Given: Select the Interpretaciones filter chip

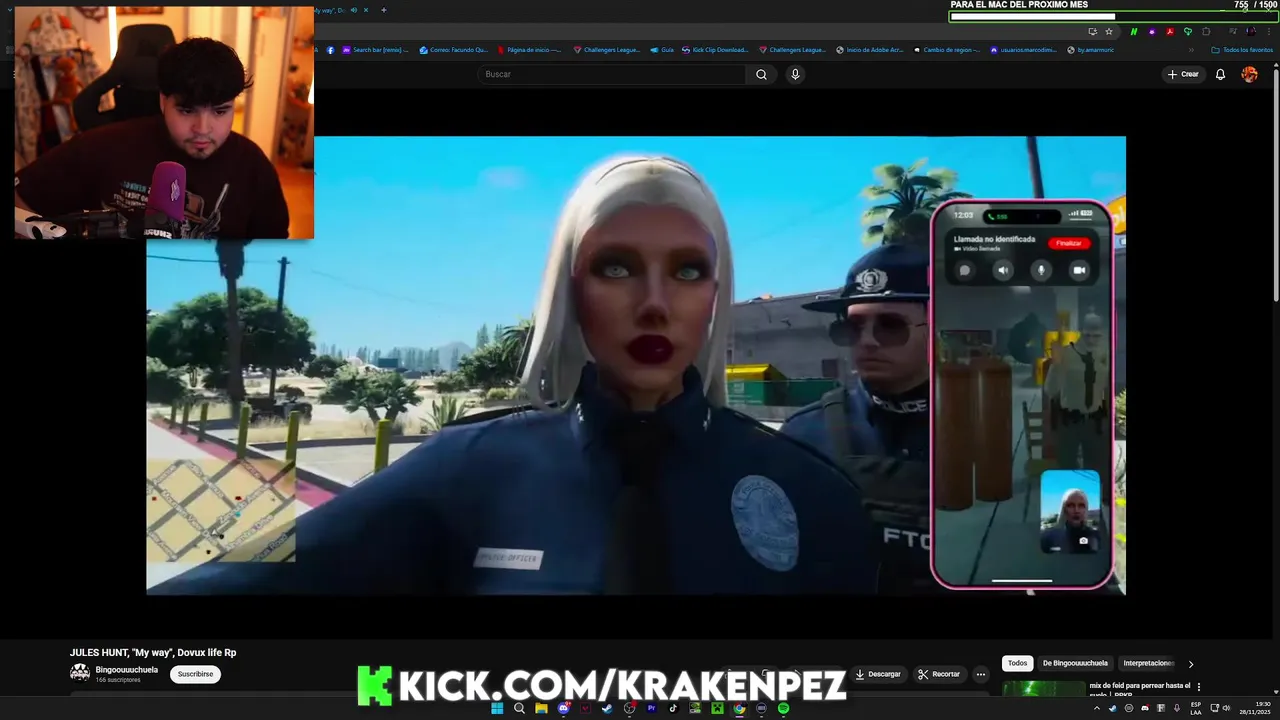Looking at the screenshot, I should point(1148,663).
